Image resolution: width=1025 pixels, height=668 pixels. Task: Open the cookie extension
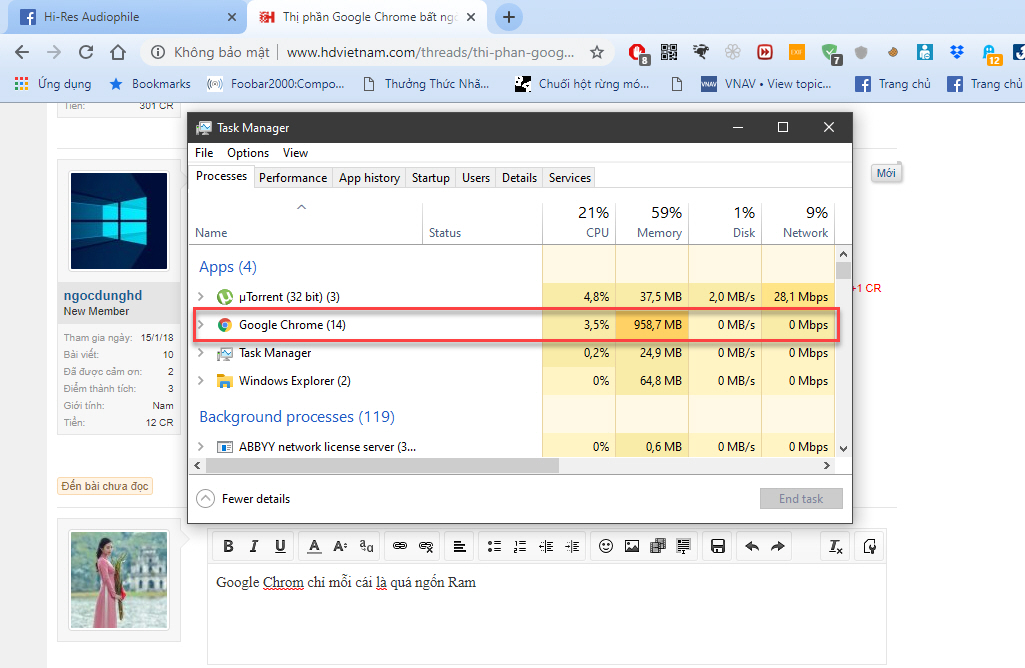[893, 52]
